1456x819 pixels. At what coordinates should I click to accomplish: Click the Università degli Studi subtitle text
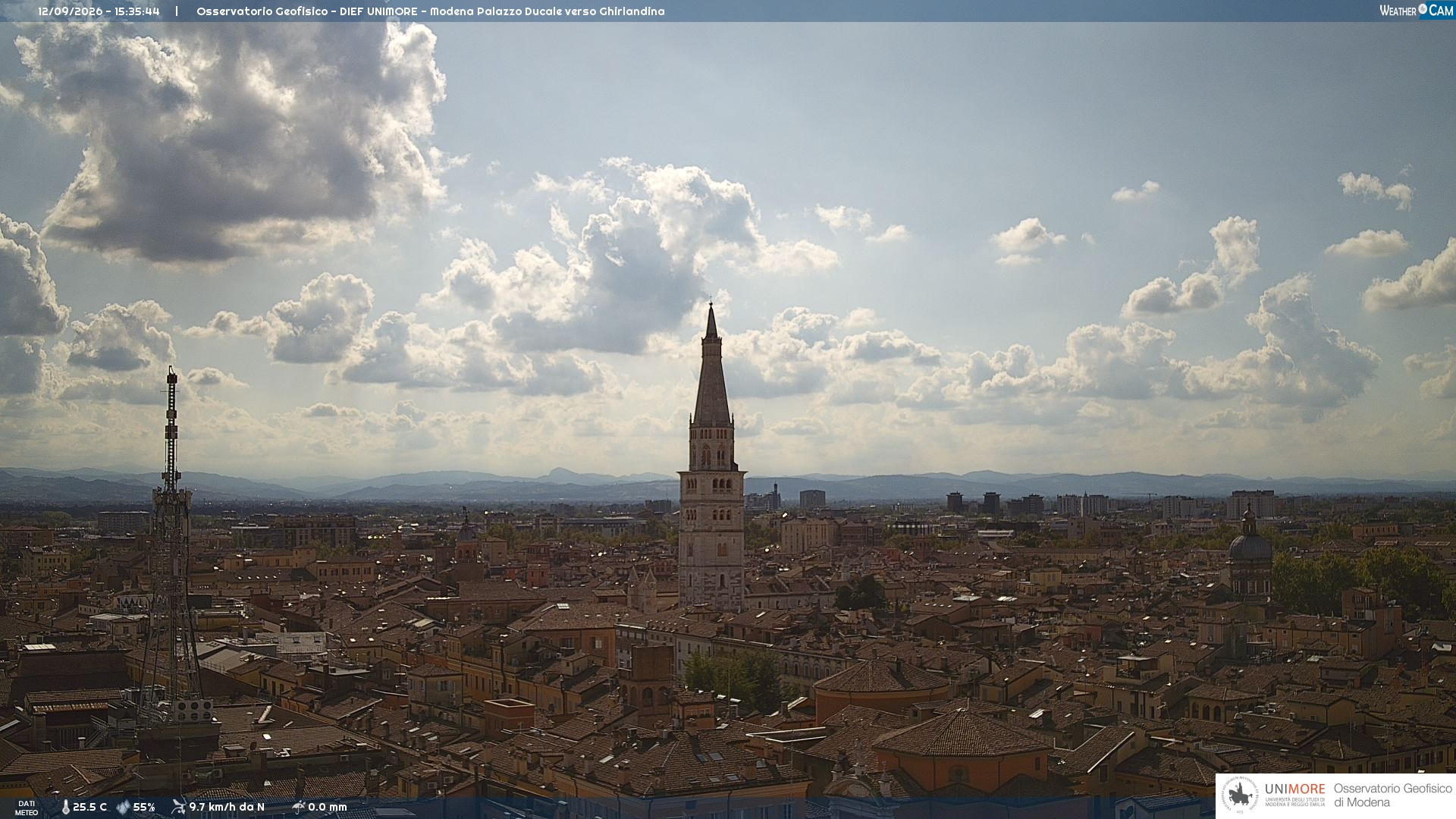1294,802
